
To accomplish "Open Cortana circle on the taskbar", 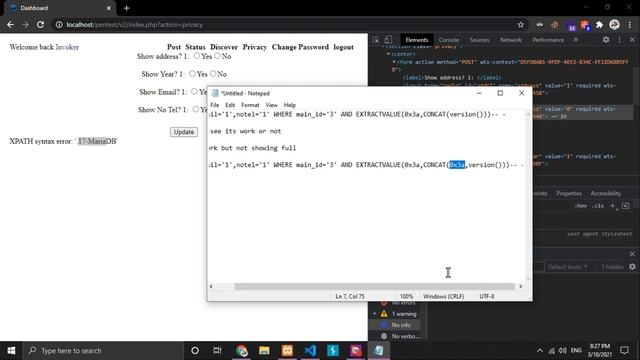I will (x=195, y=351).
